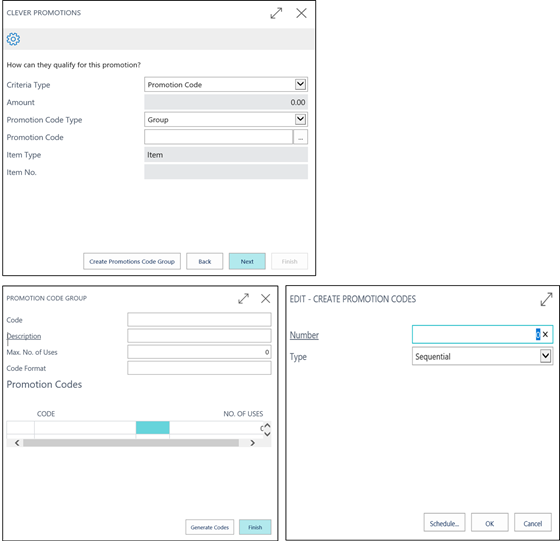Click the down arrow of the grid scroller
Image resolution: width=560 pixels, height=541 pixels.
coord(267,434)
